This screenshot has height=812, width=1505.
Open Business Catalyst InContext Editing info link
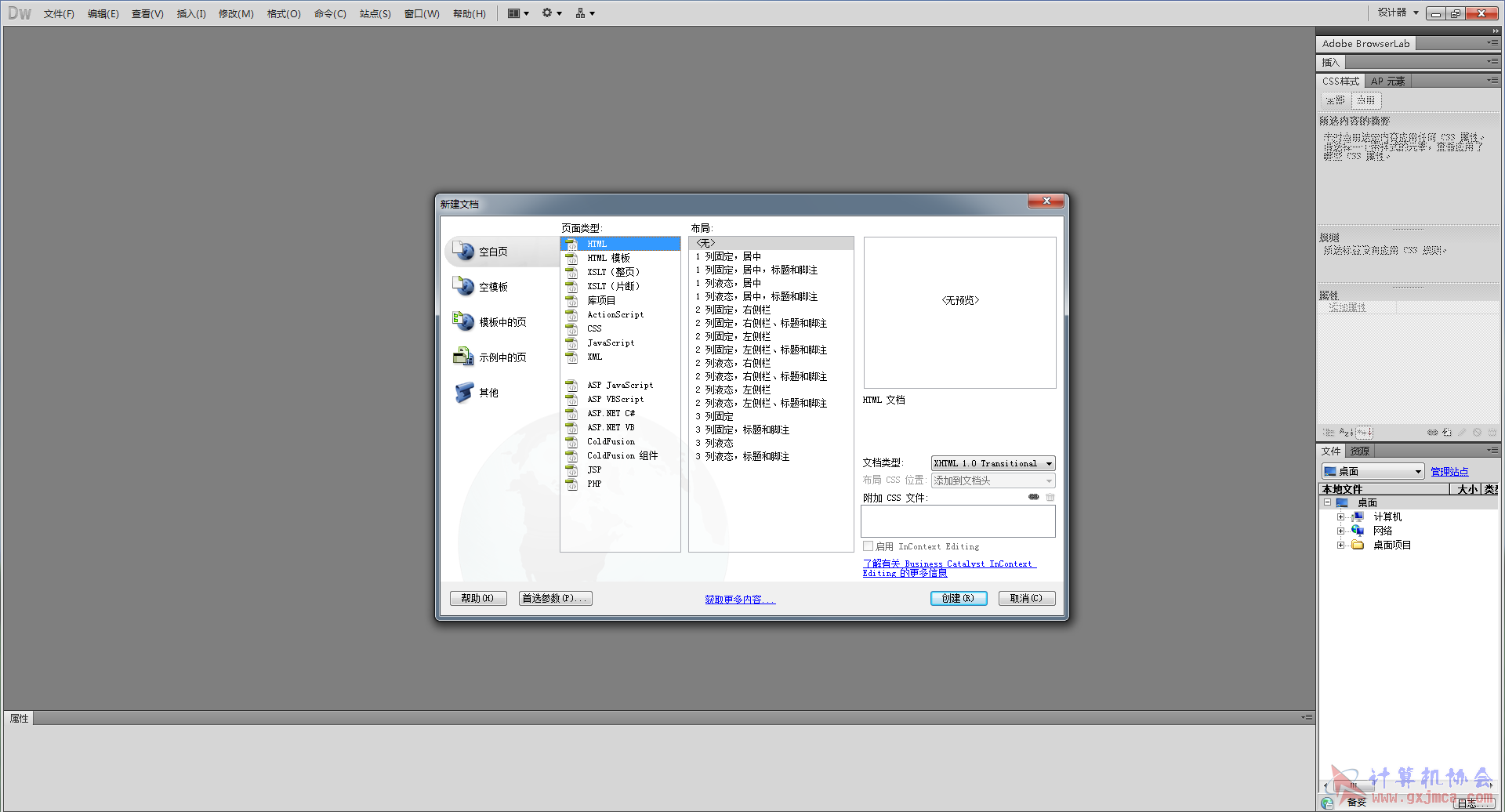(949, 568)
